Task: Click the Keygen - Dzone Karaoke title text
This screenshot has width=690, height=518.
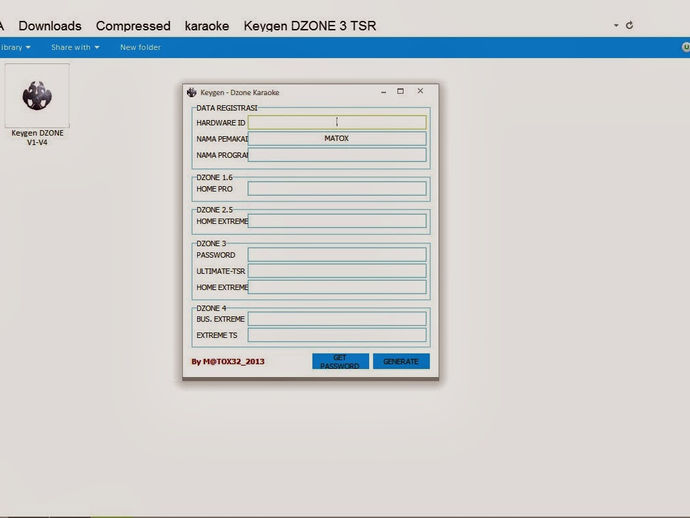Action: tap(240, 92)
